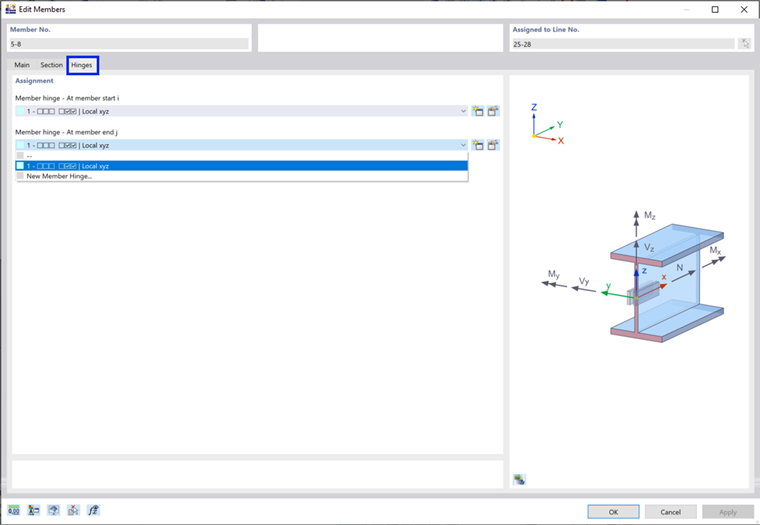This screenshot has width=760, height=525.
Task: Select 'New Member Hinge...' from the list
Action: point(241,176)
